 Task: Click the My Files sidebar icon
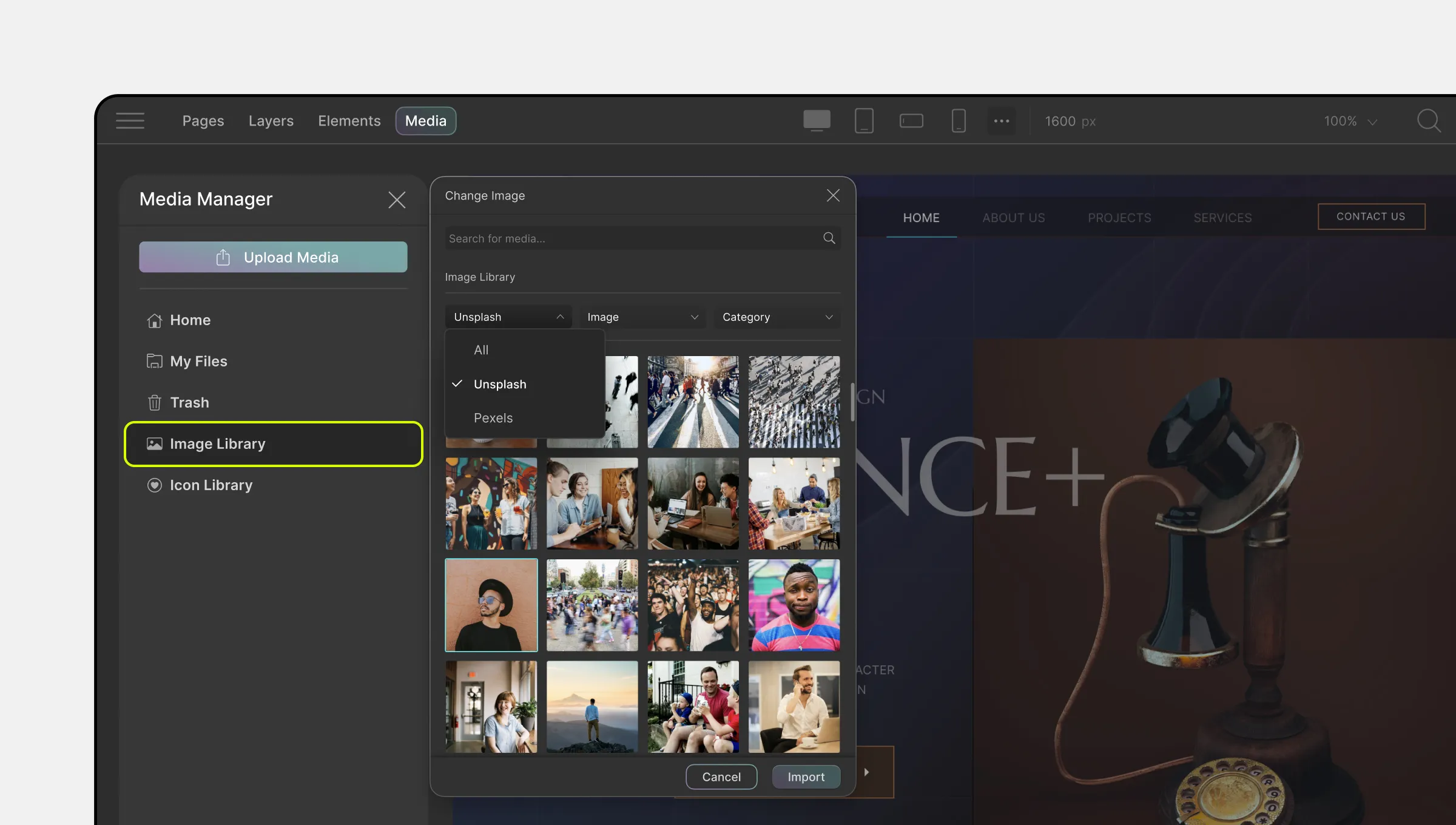(x=154, y=361)
